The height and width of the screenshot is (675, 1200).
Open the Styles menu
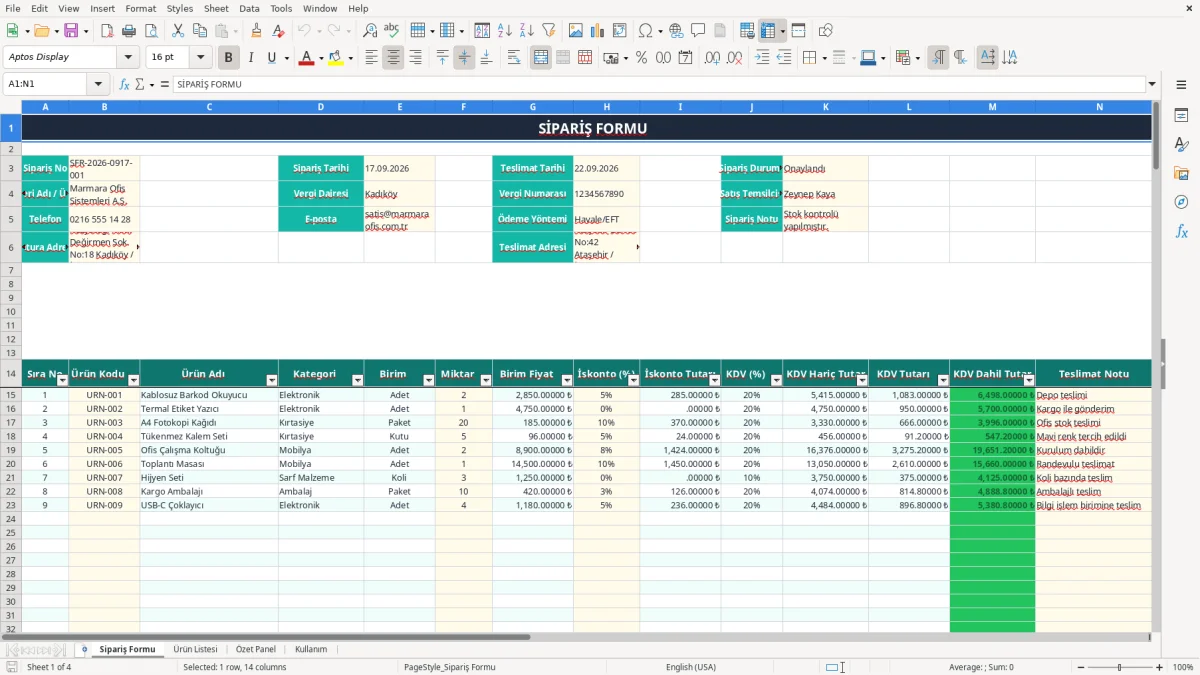[x=180, y=8]
